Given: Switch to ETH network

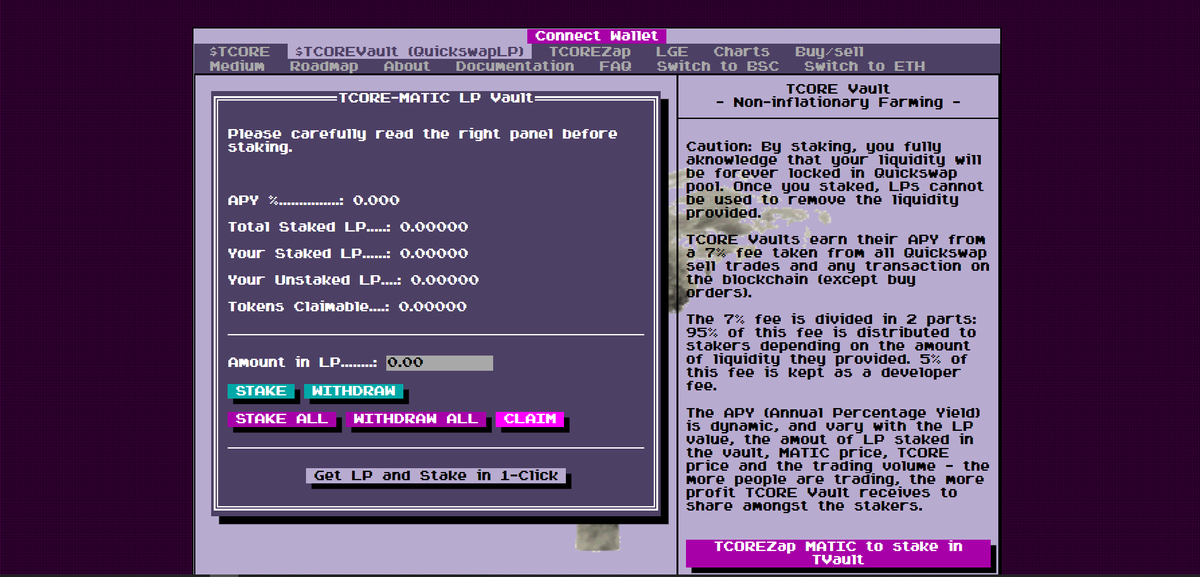Looking at the screenshot, I should click(864, 66).
